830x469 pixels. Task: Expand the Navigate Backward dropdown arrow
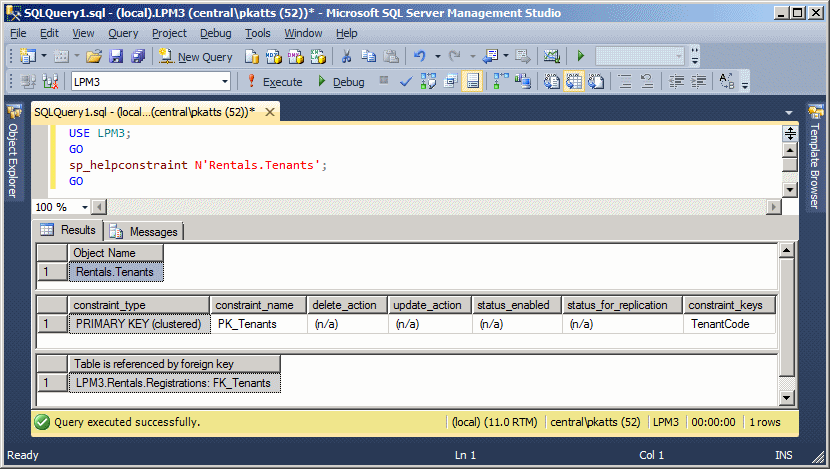(506, 56)
